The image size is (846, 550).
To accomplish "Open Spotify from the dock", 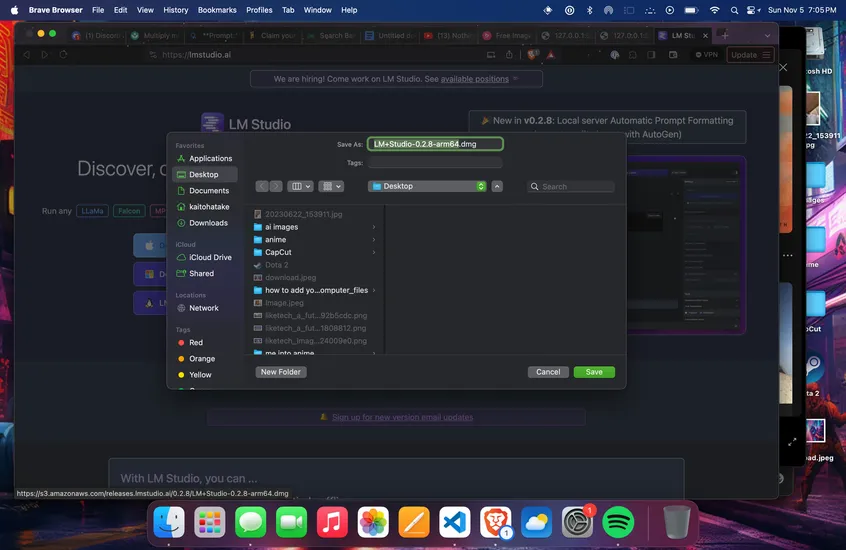I will coord(618,521).
